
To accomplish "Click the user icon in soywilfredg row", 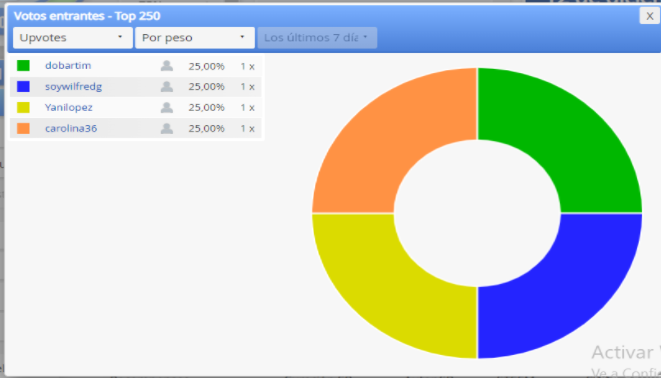I will 167,86.
